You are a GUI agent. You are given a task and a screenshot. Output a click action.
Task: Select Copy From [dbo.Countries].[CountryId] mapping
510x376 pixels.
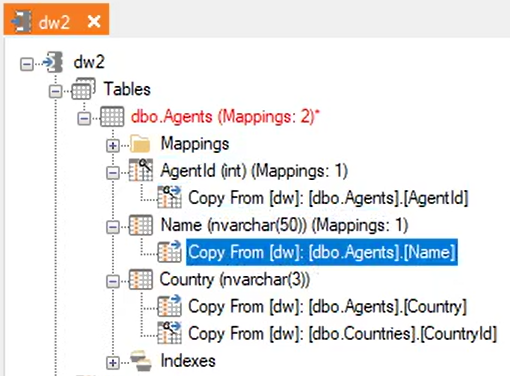coord(343,334)
